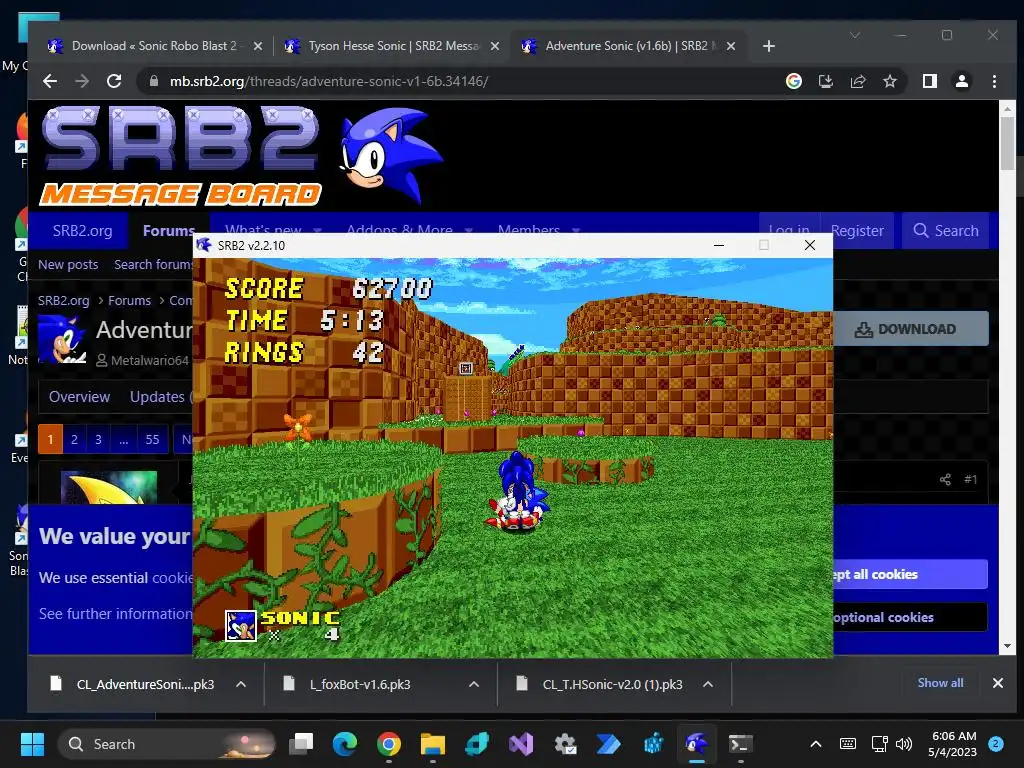The height and width of the screenshot is (768, 1024).
Task: Open a new browser tab
Action: tap(769, 46)
